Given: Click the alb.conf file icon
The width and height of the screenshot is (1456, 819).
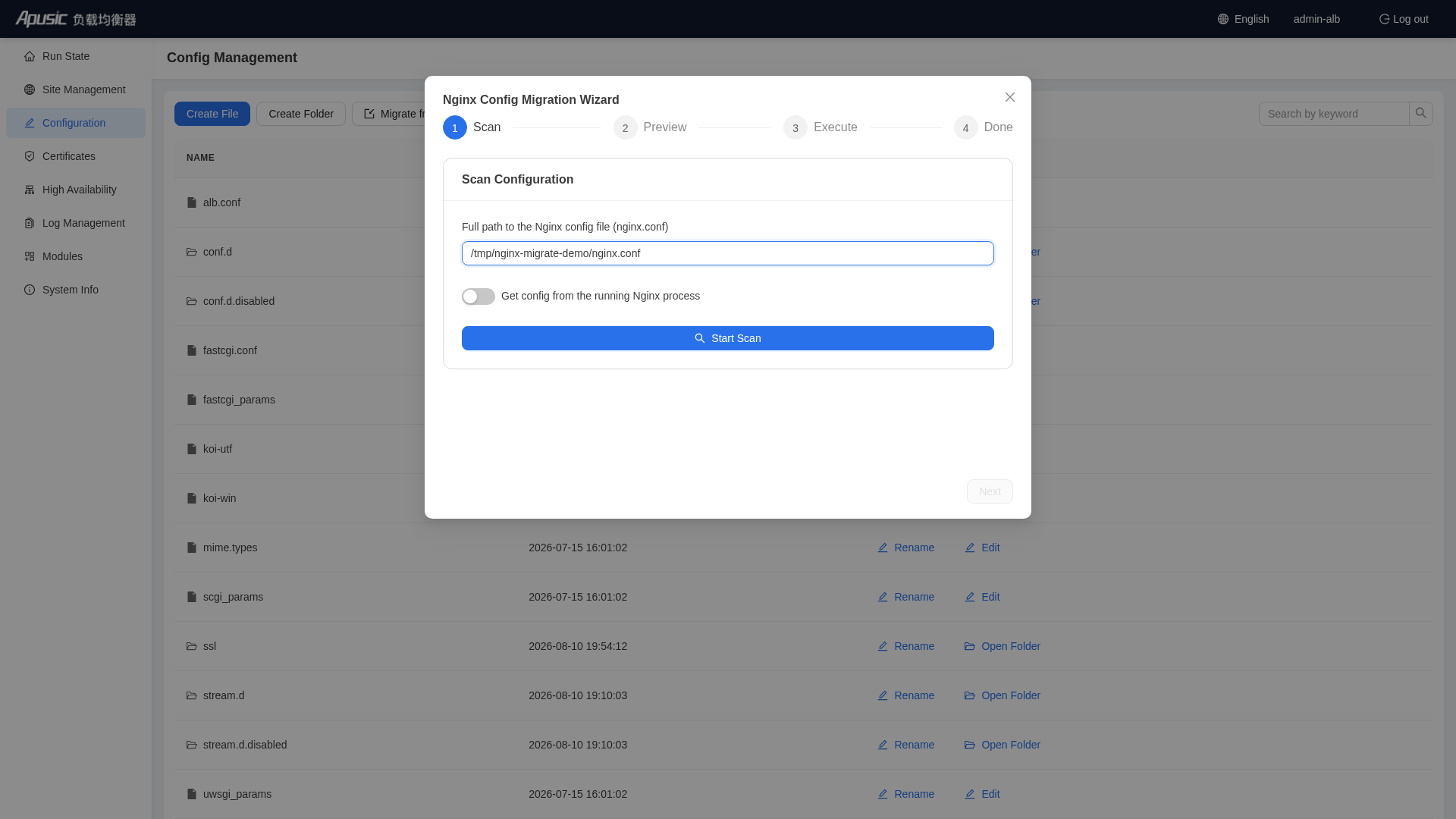Looking at the screenshot, I should click(192, 202).
